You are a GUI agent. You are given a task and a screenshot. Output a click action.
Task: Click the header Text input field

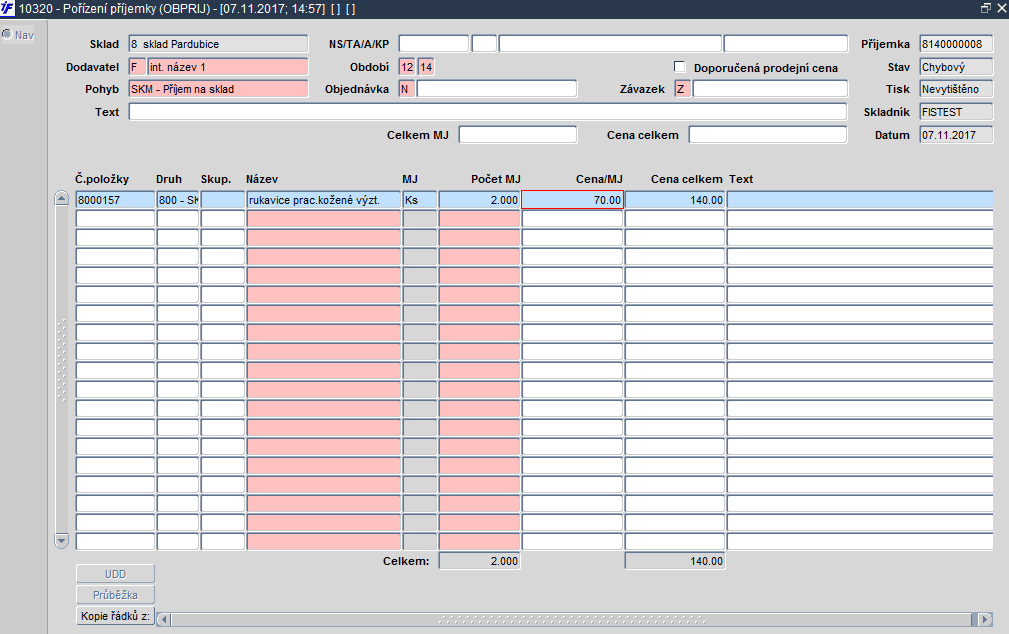coord(488,111)
